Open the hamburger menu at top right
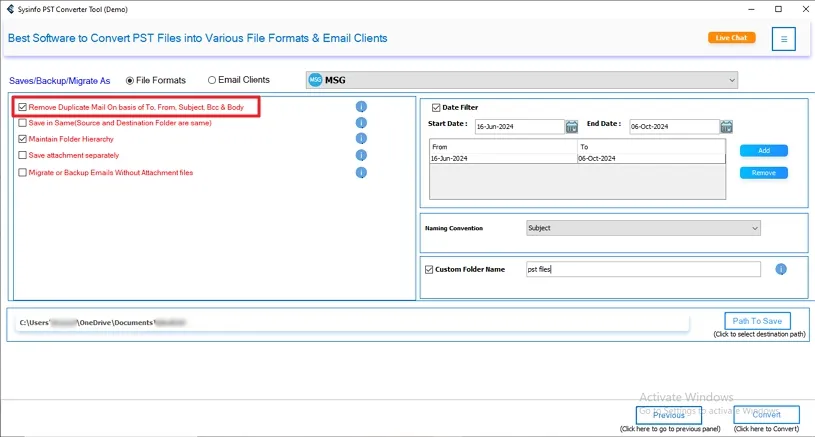Screen dimensions: 815x437 (x=784, y=39)
